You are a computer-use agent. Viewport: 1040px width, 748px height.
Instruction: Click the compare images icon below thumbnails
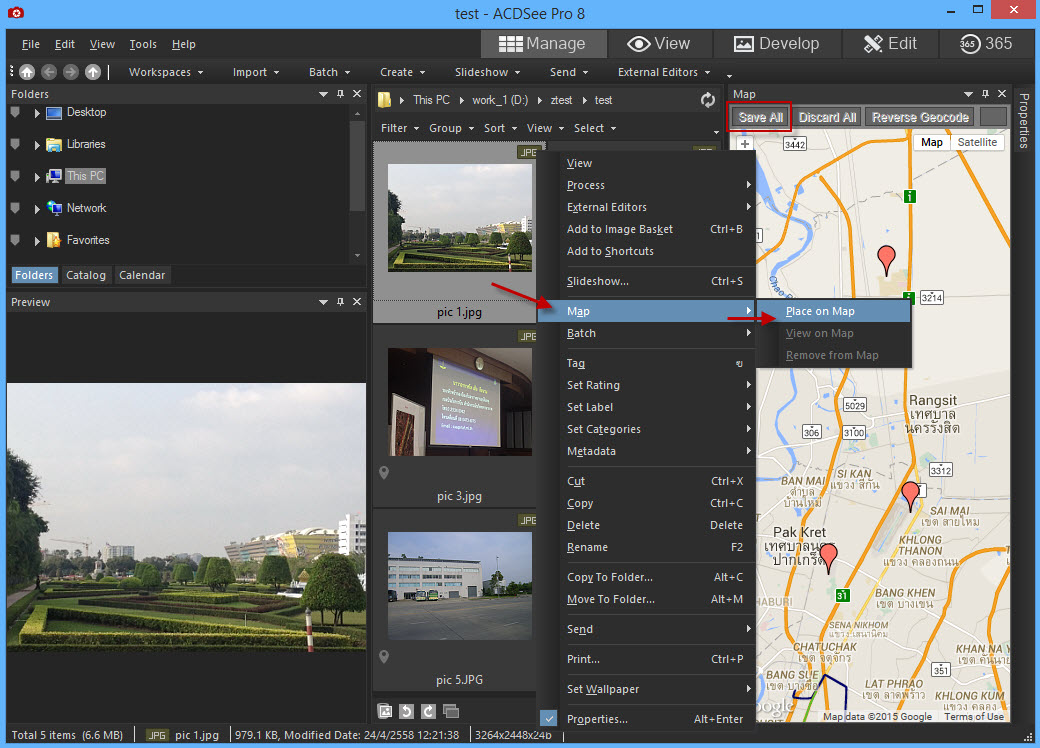(451, 712)
